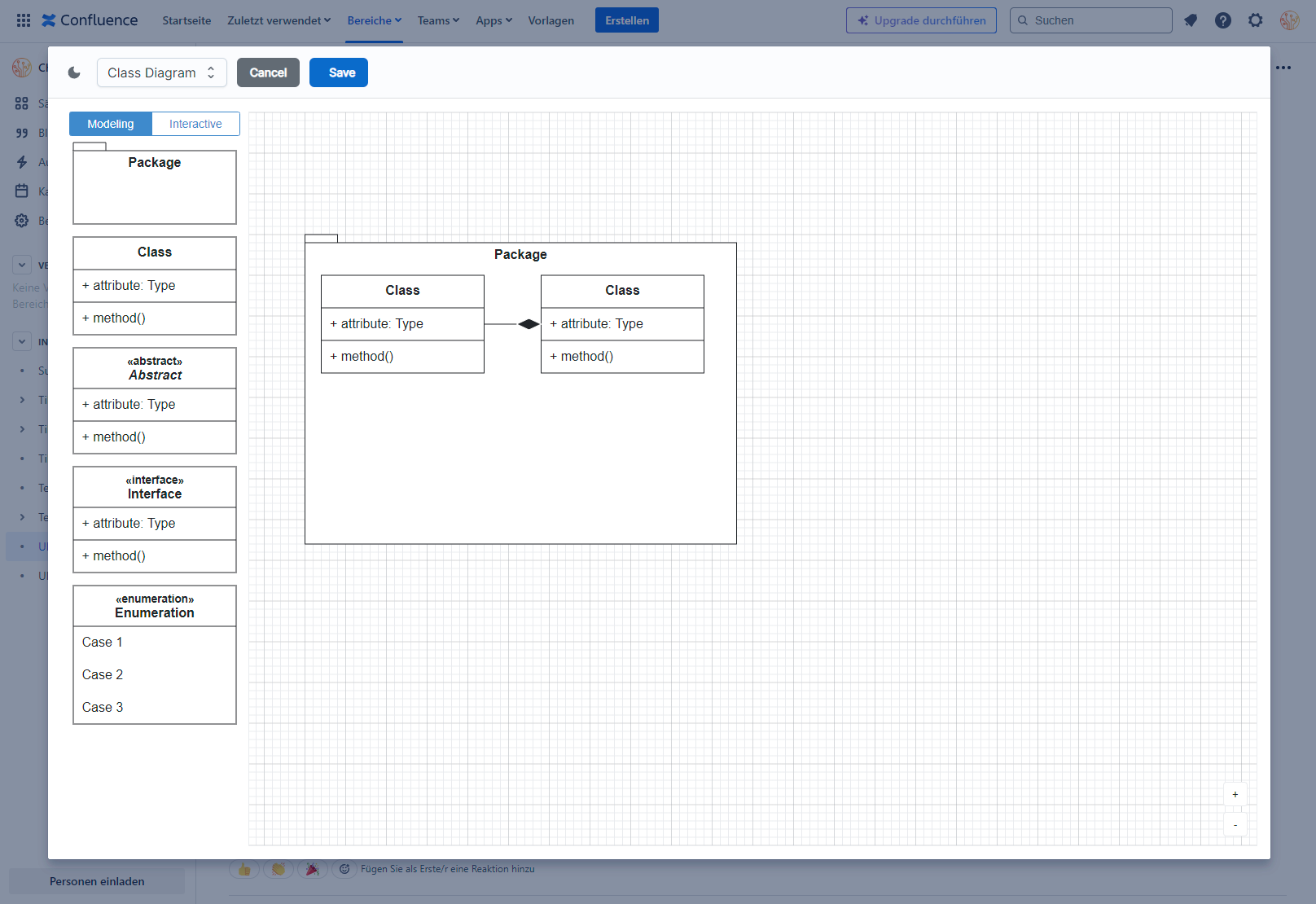1316x904 pixels.
Task: Open the settings gear icon
Action: pyautogui.click(x=1256, y=20)
